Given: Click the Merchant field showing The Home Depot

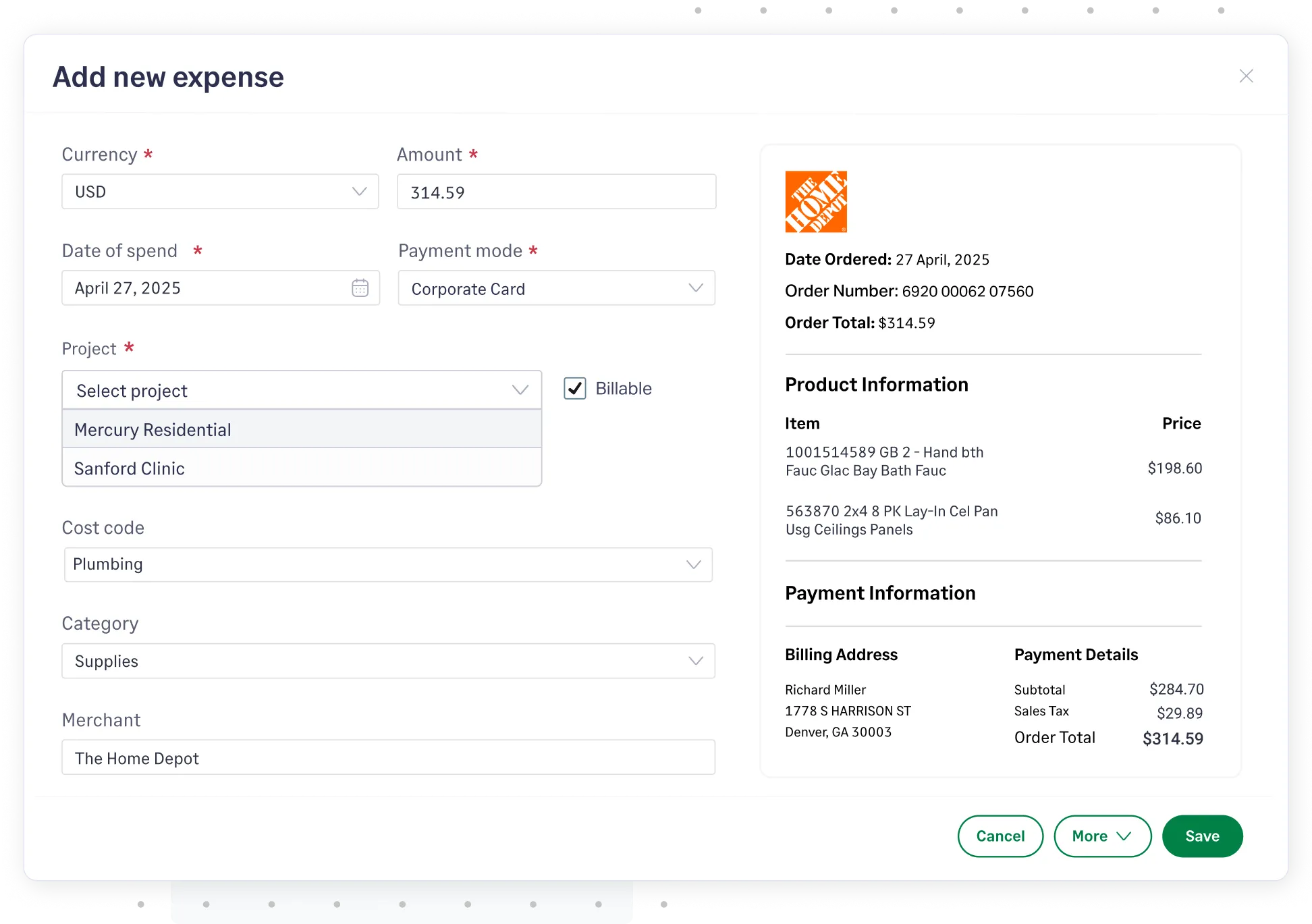Looking at the screenshot, I should pyautogui.click(x=387, y=757).
